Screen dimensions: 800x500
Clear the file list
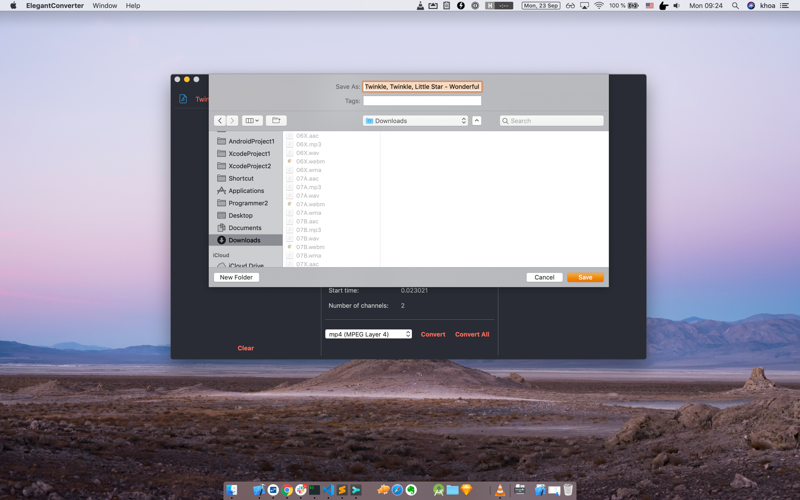[x=245, y=348]
